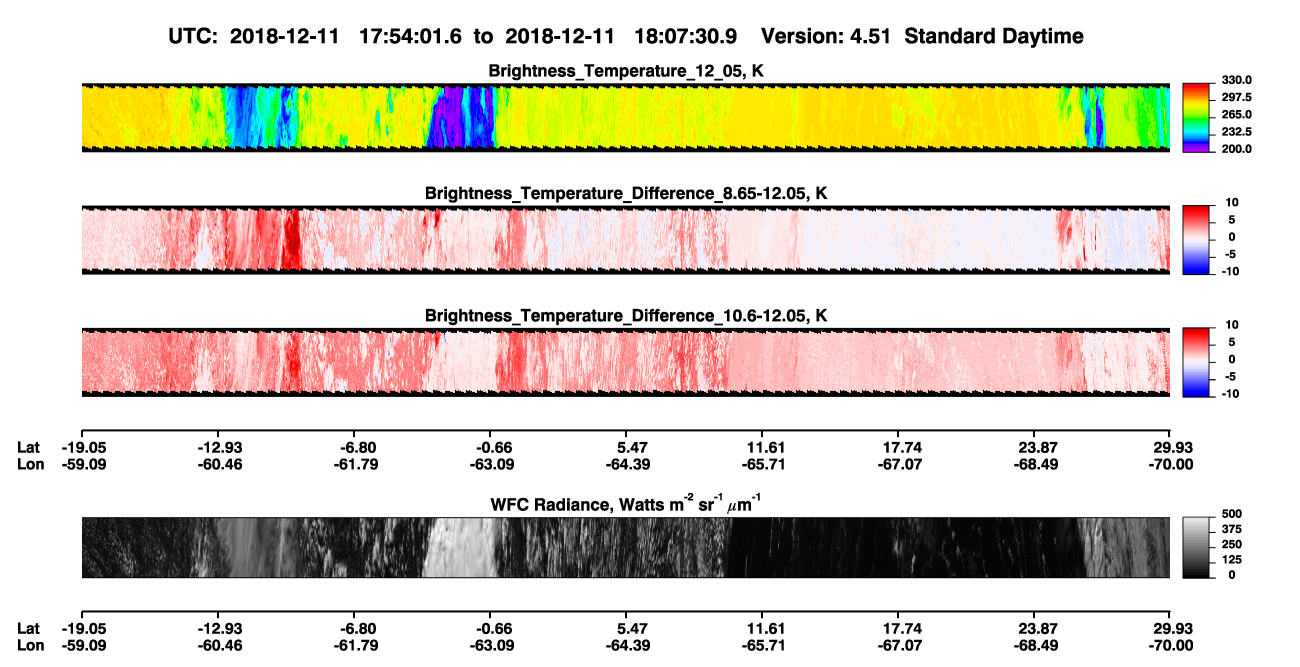Click latitude 11.61 on the bottom axis

click(x=764, y=629)
